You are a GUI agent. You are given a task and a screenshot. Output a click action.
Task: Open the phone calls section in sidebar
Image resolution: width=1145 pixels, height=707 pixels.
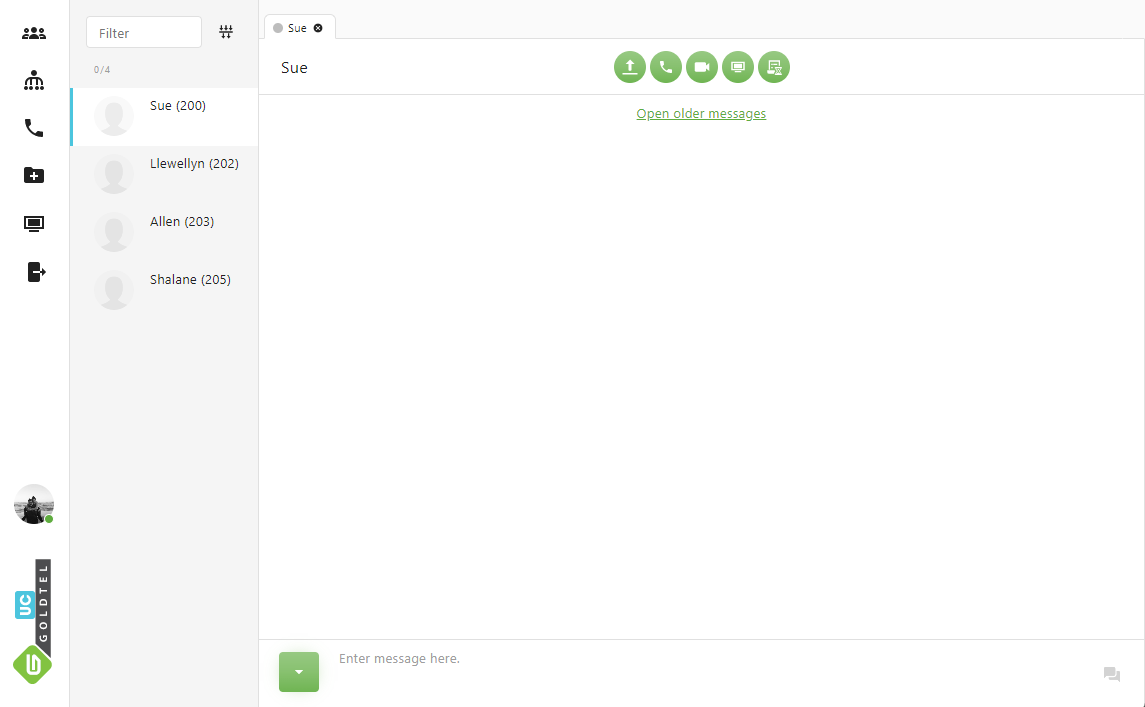(34, 128)
